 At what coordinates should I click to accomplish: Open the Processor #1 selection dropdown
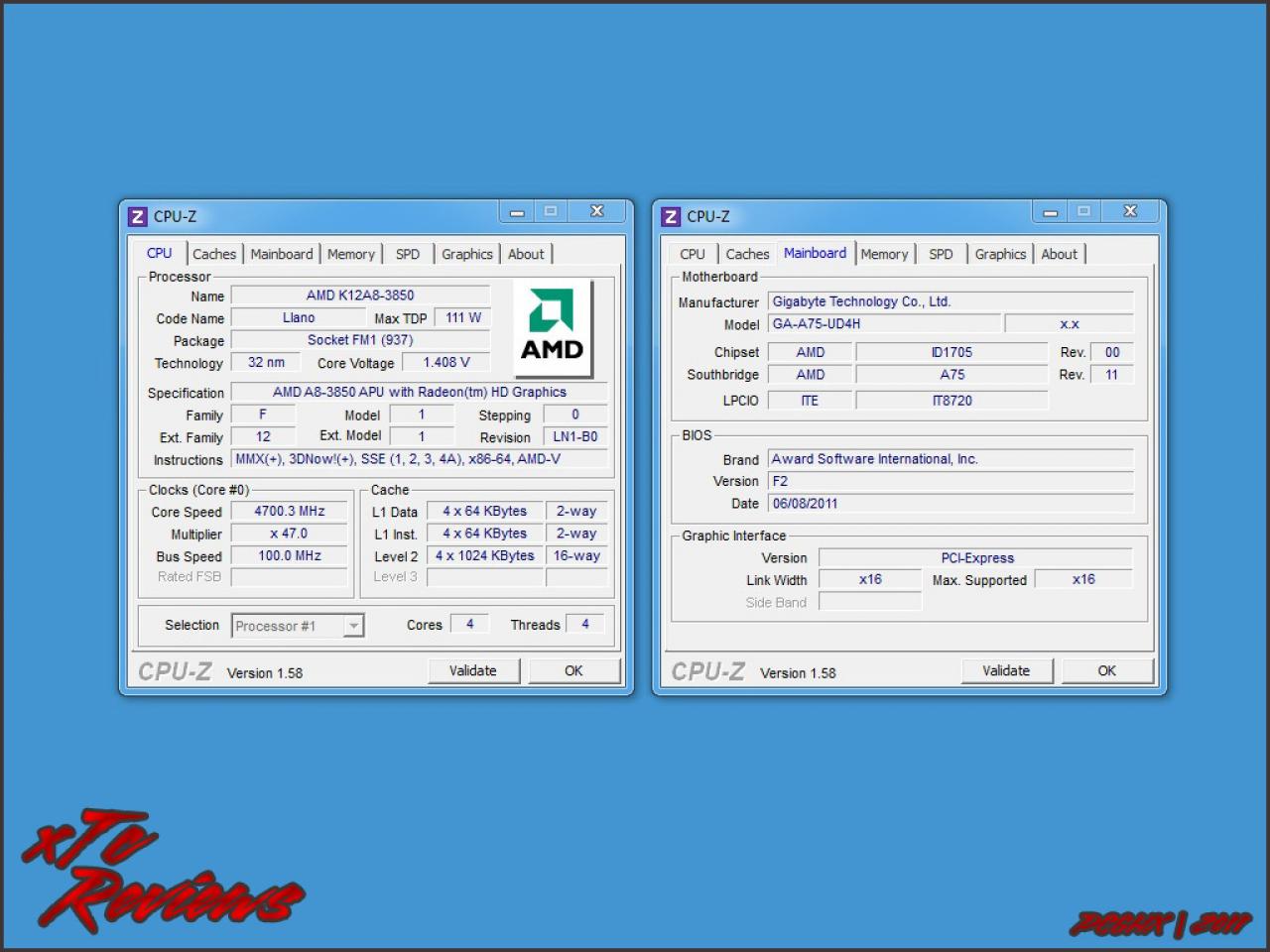point(299,626)
